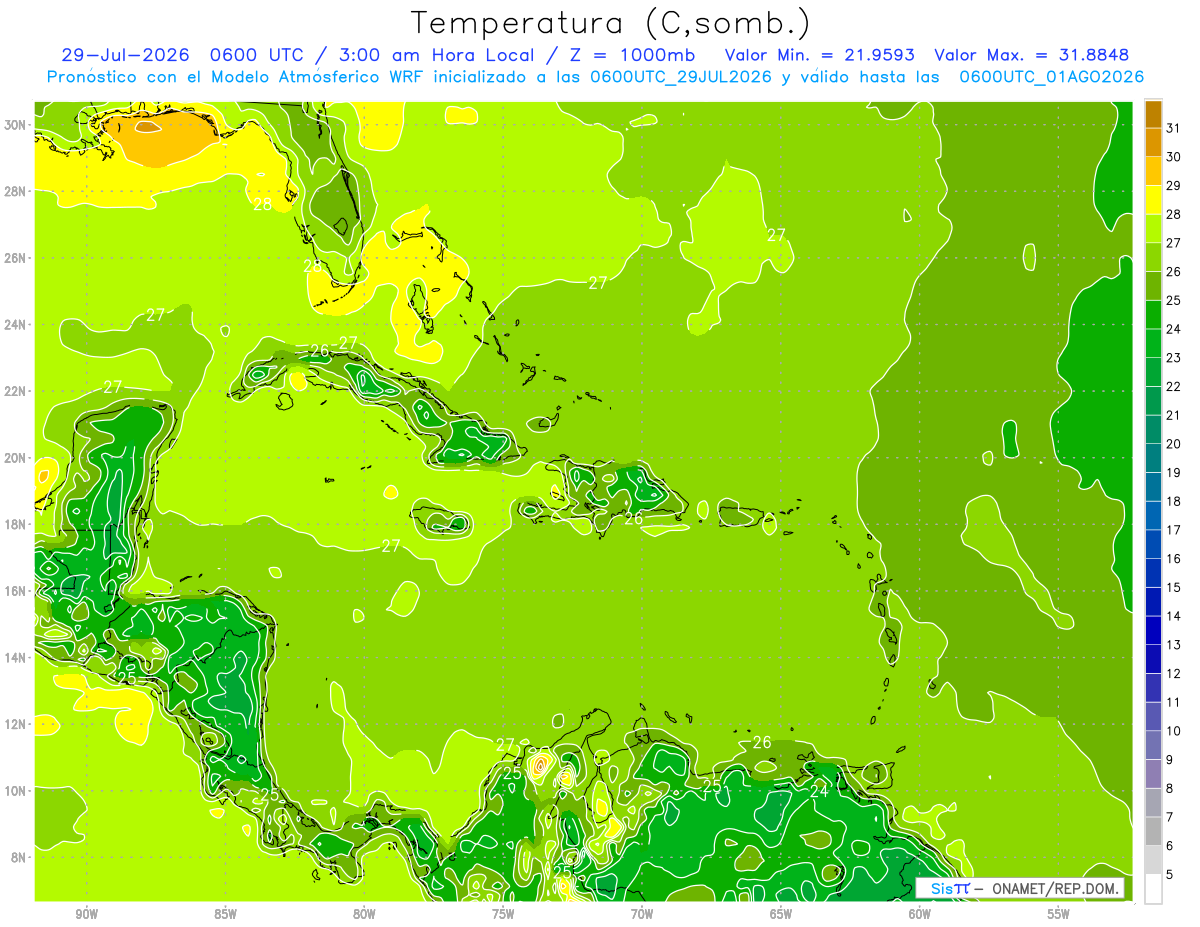Click the 24N latitude axis label

tap(17, 325)
